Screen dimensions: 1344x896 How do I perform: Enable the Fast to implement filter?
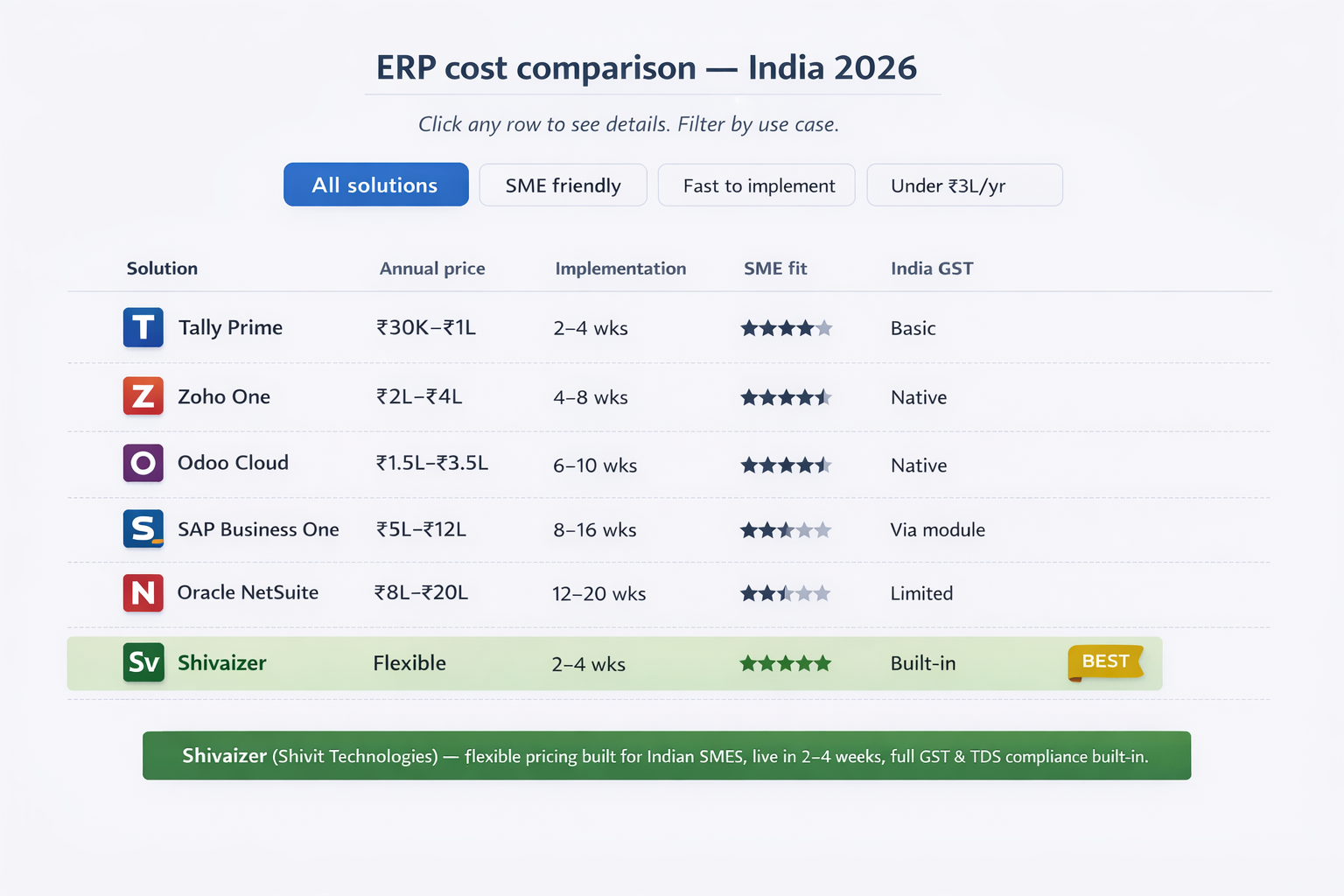[x=756, y=185]
